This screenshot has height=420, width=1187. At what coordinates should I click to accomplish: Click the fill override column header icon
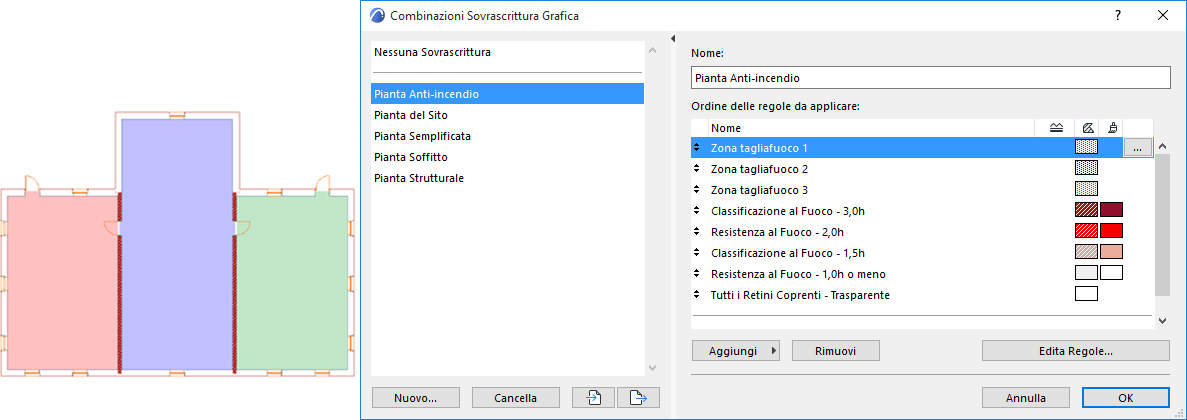1087,128
